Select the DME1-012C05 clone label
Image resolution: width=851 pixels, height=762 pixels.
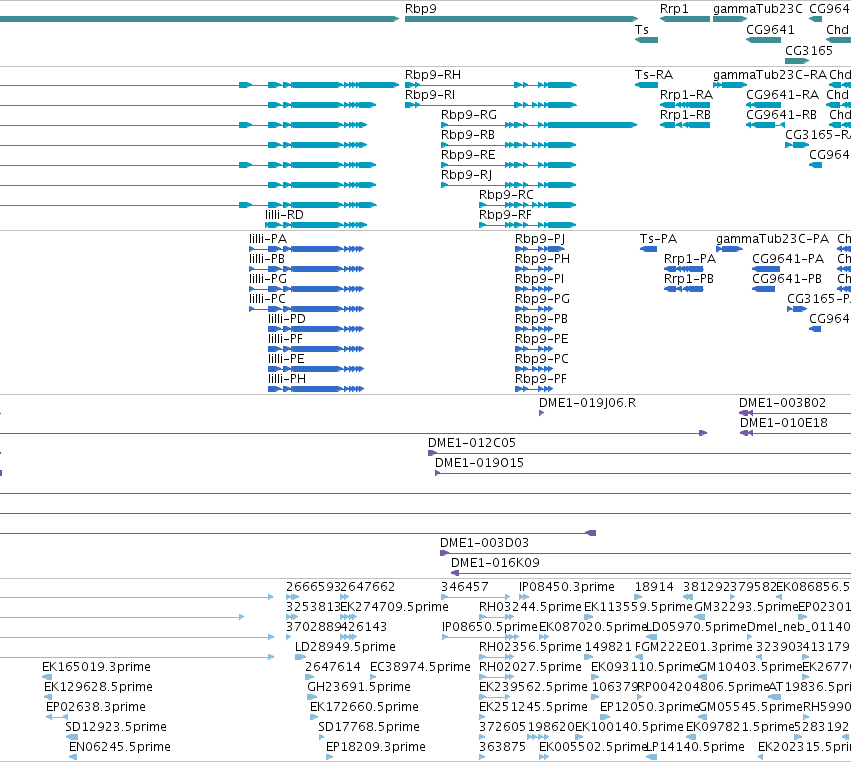coord(472,443)
